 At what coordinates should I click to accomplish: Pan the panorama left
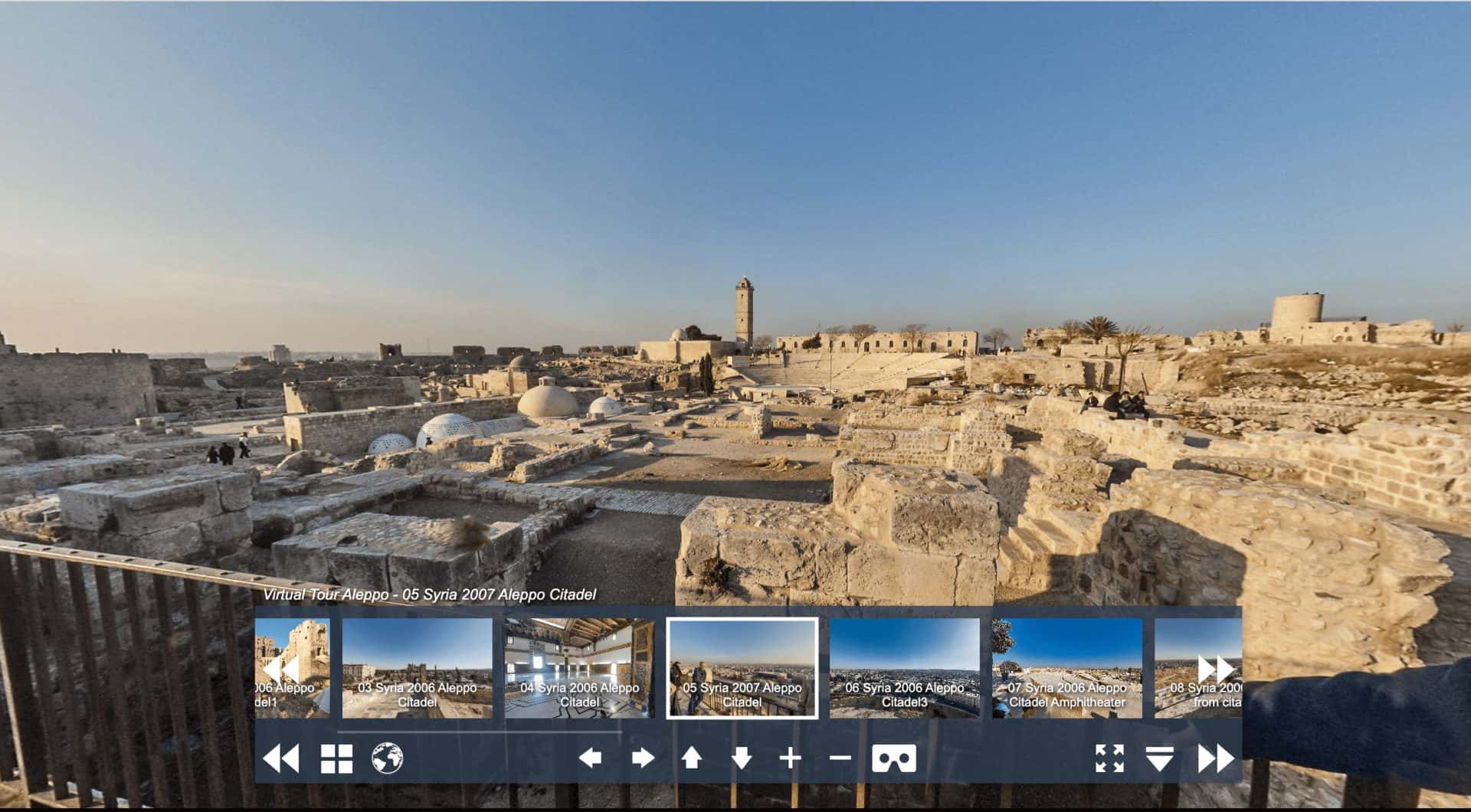[x=590, y=758]
